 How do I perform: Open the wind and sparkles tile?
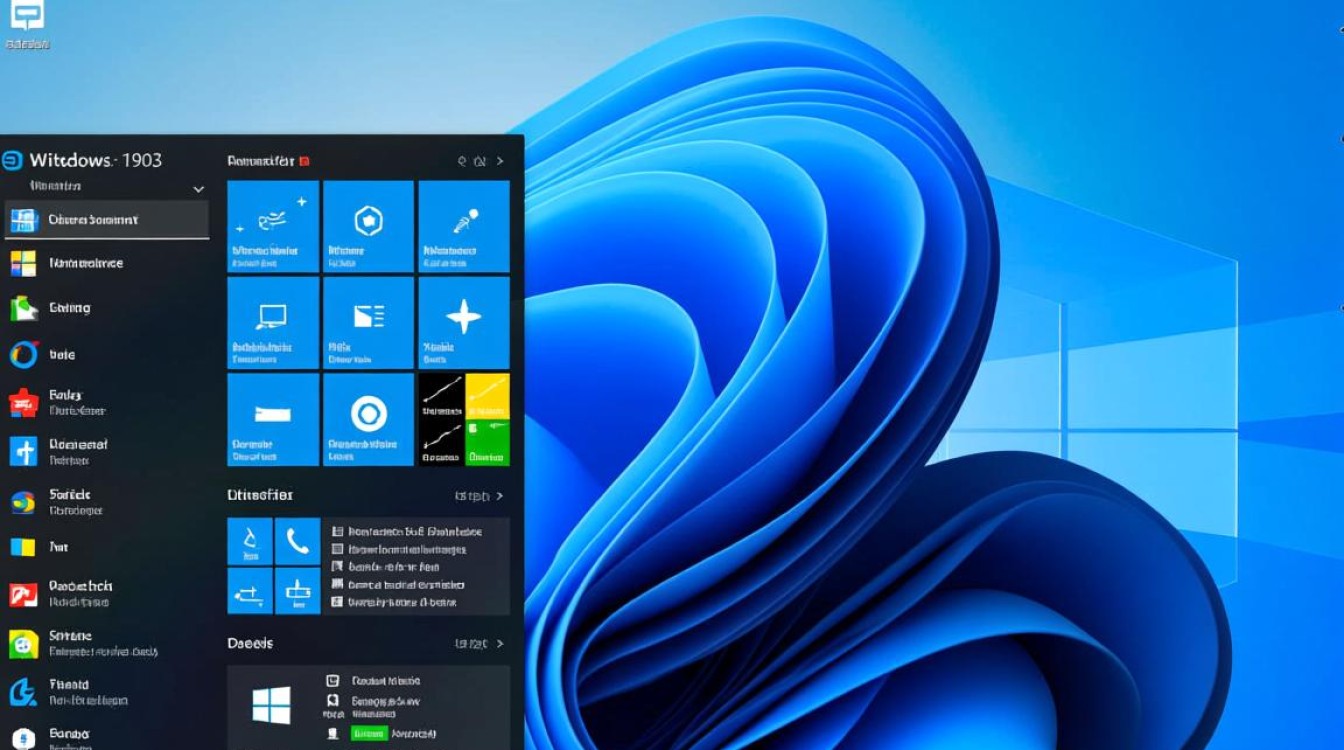272,225
